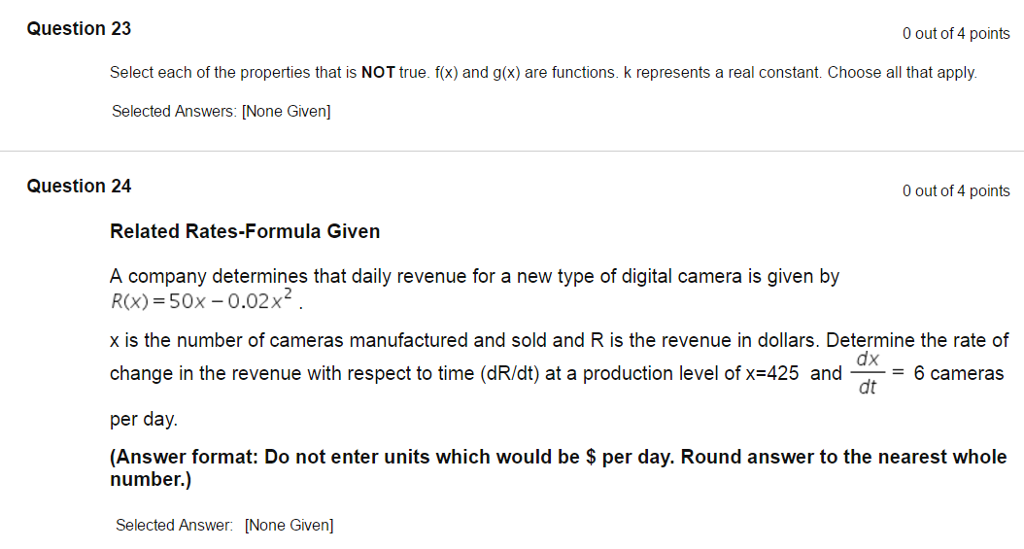Click the Question 23 heading

(x=79, y=29)
